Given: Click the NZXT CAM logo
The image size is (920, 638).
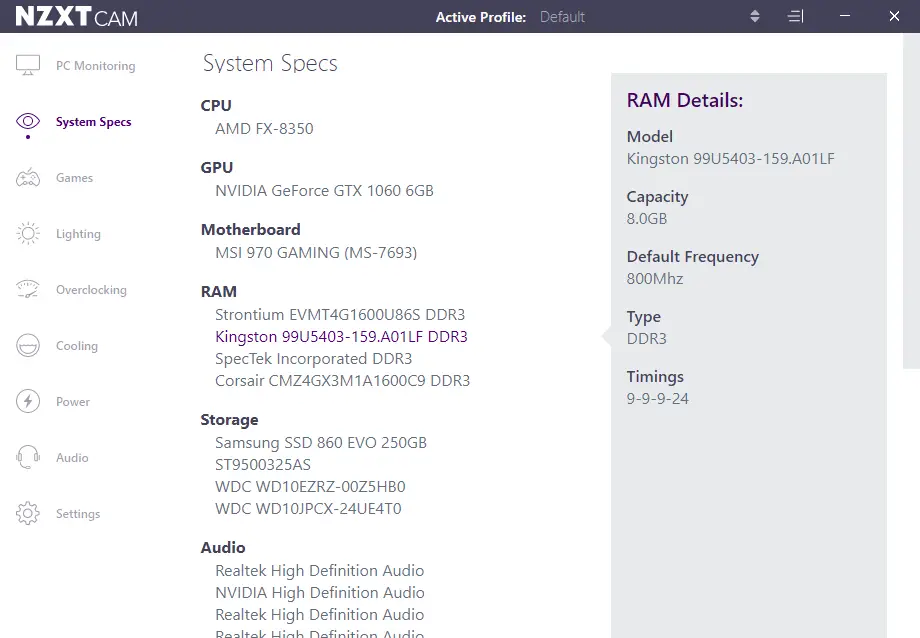Looking at the screenshot, I should [x=76, y=16].
